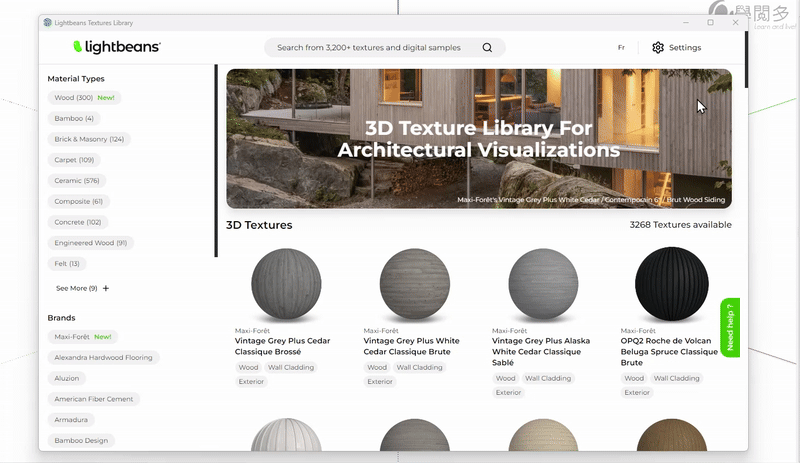
Task: Click Wood tag under OPQ2 Roche de Volcan
Action: pyautogui.click(x=634, y=378)
